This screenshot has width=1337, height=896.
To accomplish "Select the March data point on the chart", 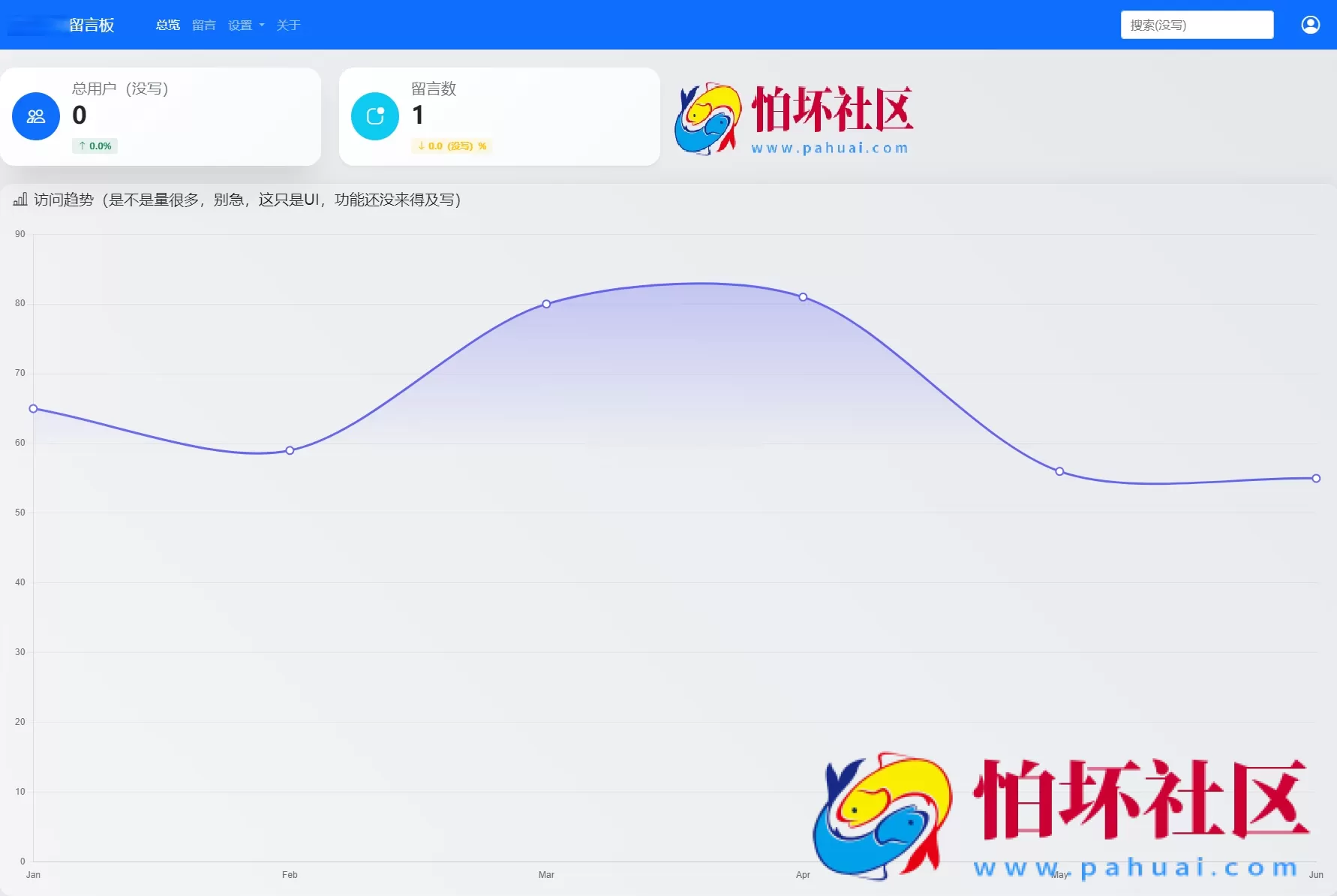I will [x=546, y=304].
